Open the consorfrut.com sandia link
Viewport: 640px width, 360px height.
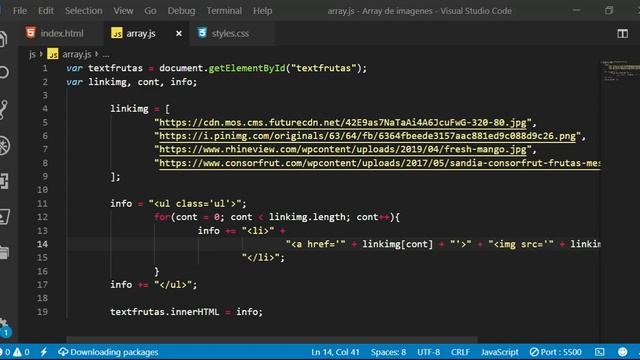coord(380,163)
